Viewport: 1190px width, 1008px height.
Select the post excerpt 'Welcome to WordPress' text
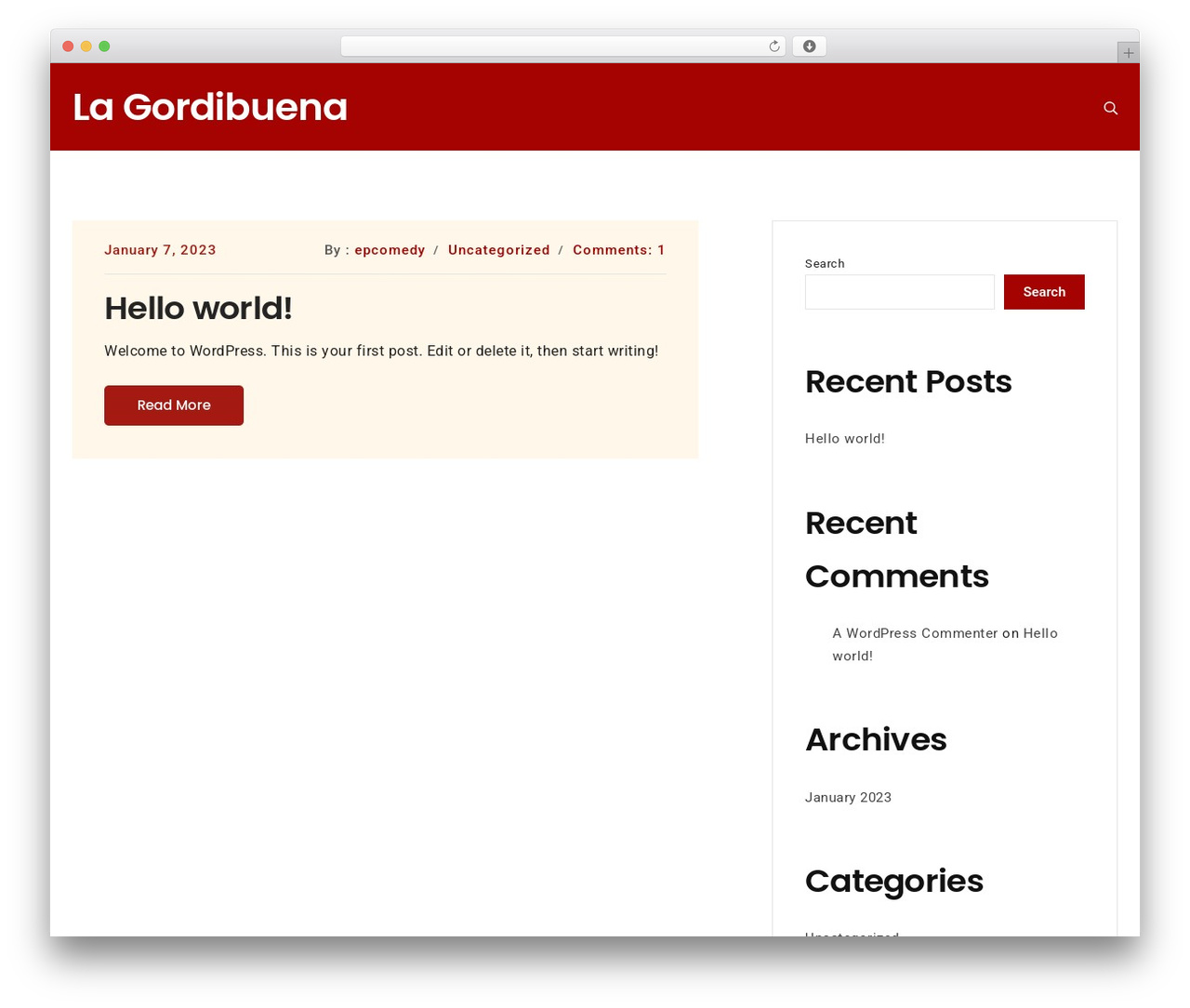coord(381,351)
